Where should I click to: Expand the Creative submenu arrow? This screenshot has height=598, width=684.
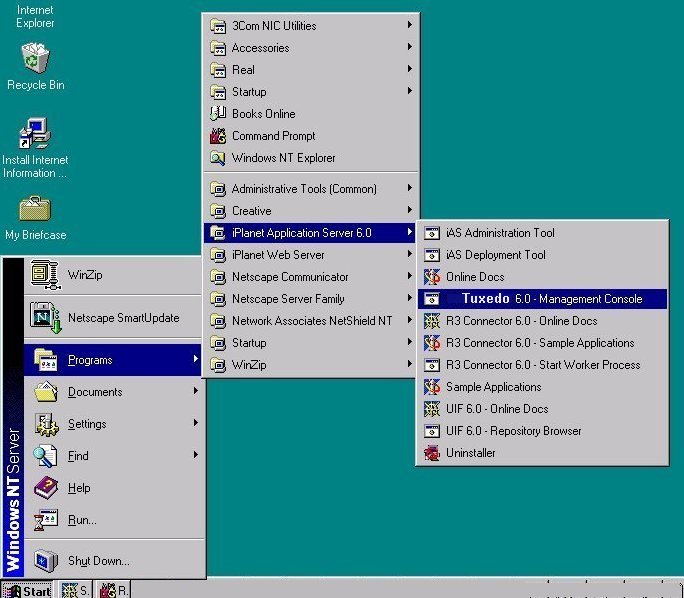click(x=410, y=210)
